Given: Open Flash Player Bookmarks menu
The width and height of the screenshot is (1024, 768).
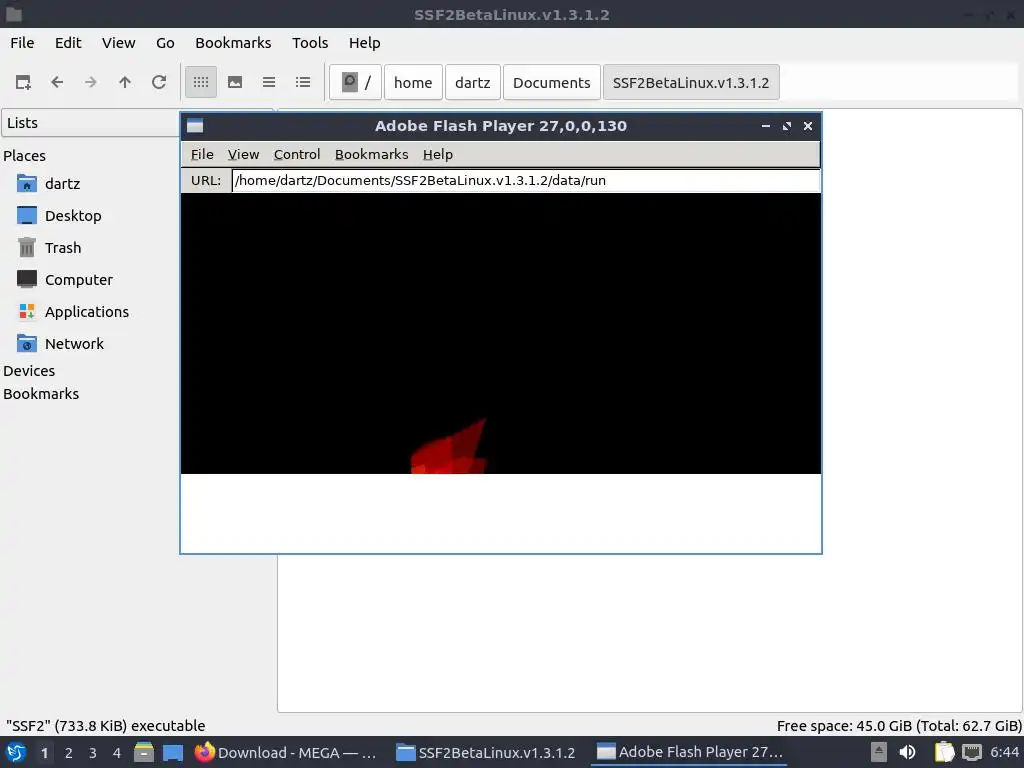Looking at the screenshot, I should (x=372, y=155).
